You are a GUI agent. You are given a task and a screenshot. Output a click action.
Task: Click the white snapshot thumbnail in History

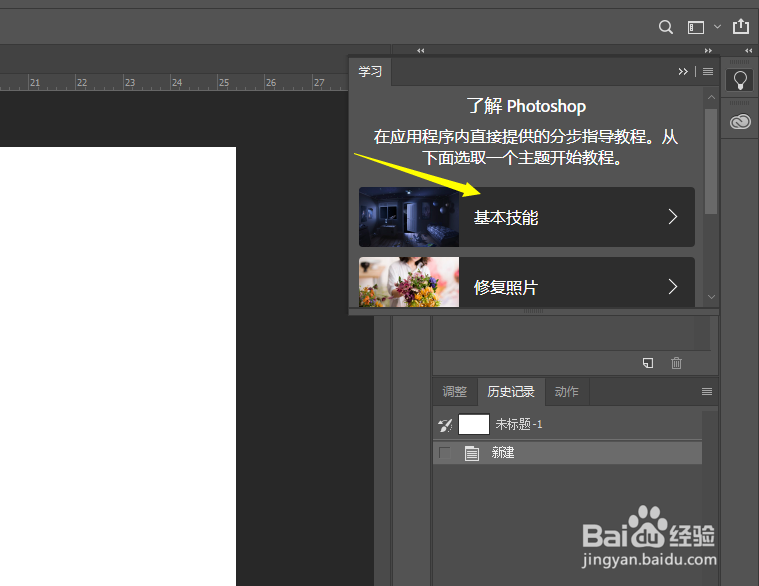click(x=474, y=424)
